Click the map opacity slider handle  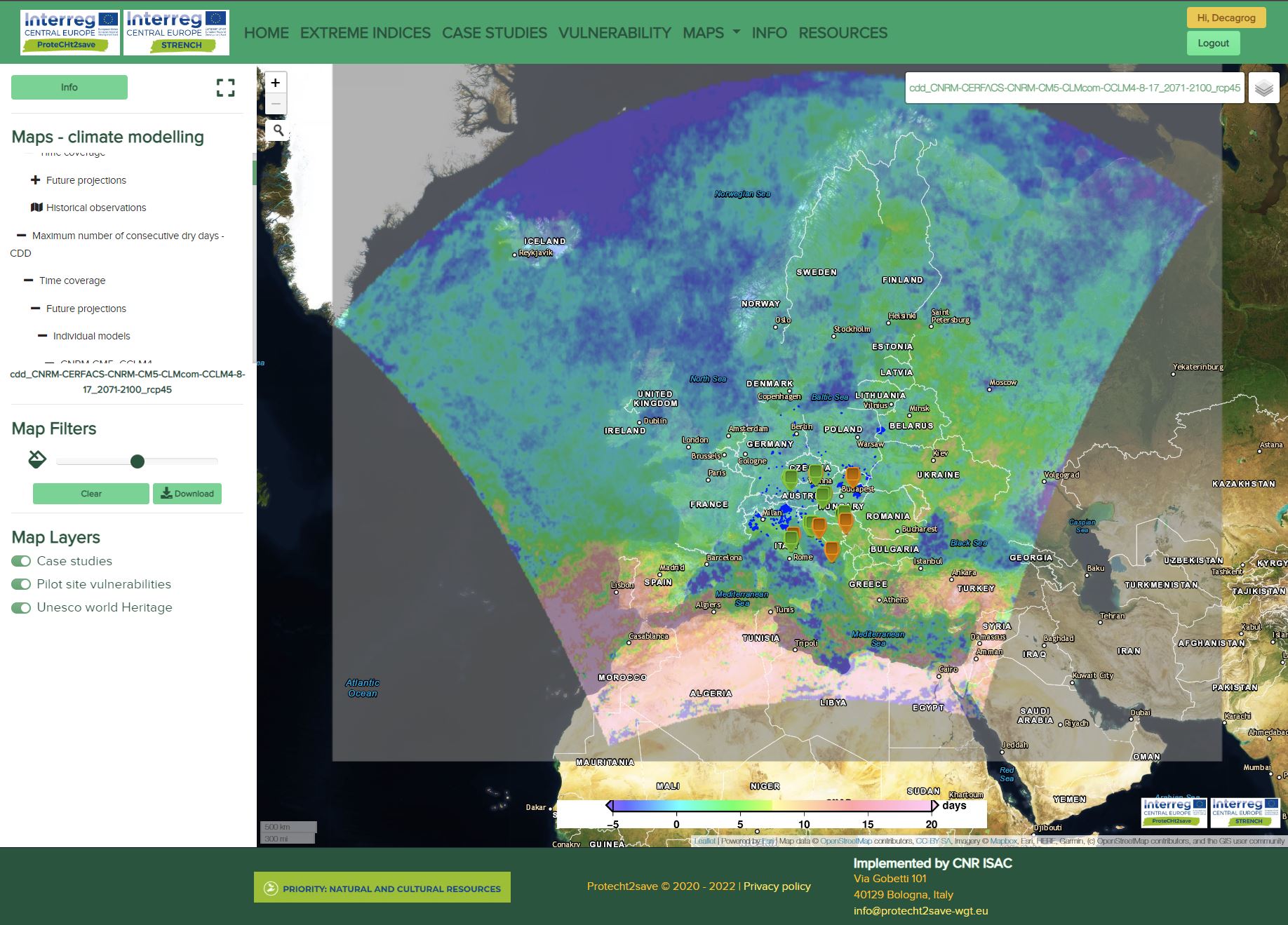[x=137, y=461]
